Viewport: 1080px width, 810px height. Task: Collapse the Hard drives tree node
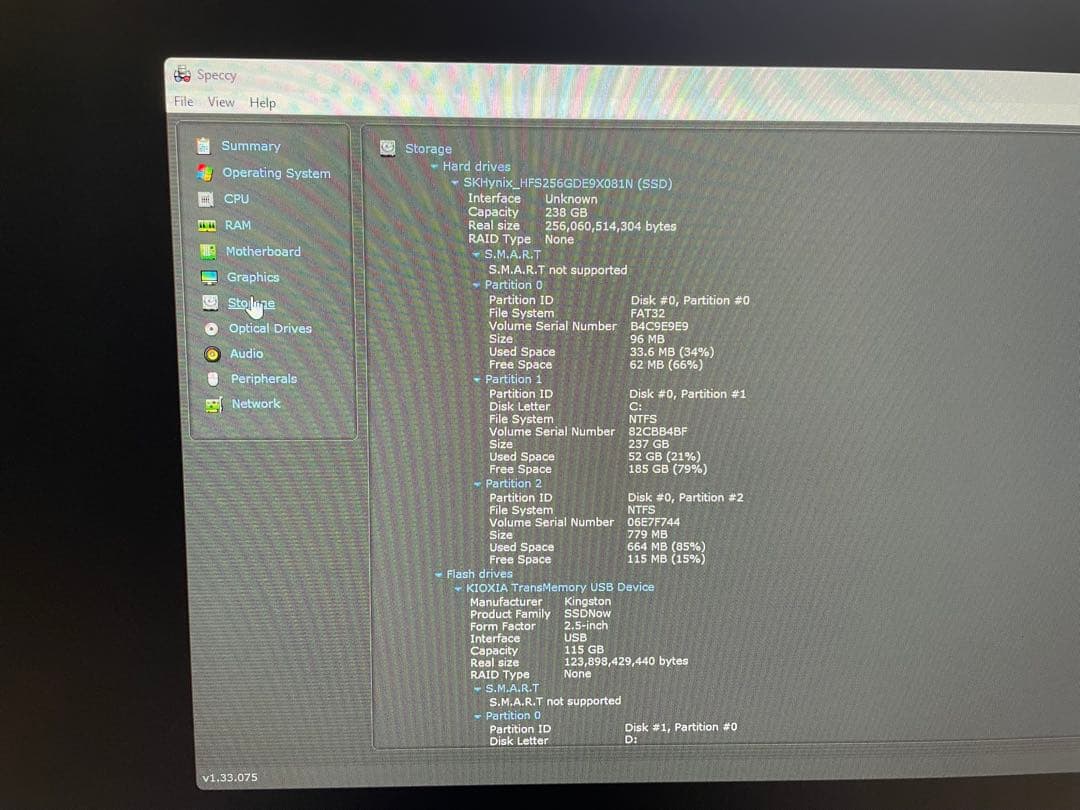(x=434, y=166)
